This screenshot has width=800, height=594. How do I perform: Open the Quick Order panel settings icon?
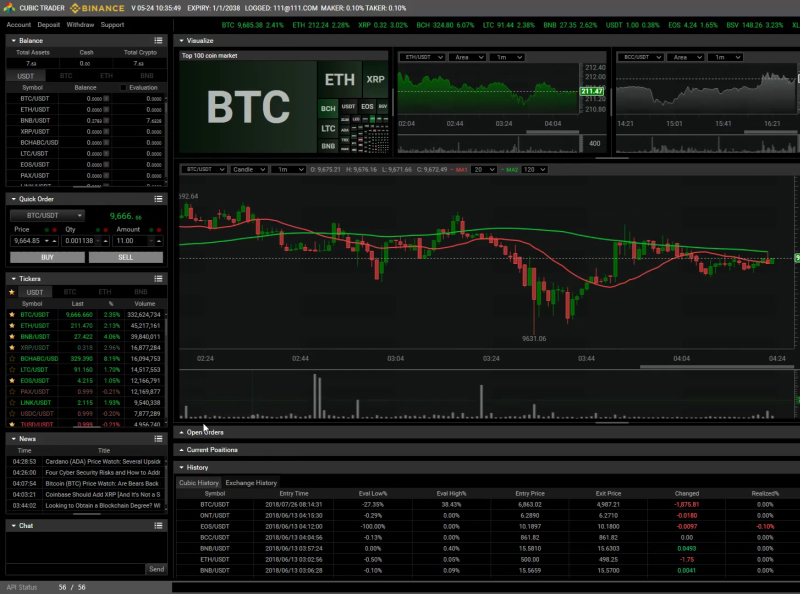point(159,198)
